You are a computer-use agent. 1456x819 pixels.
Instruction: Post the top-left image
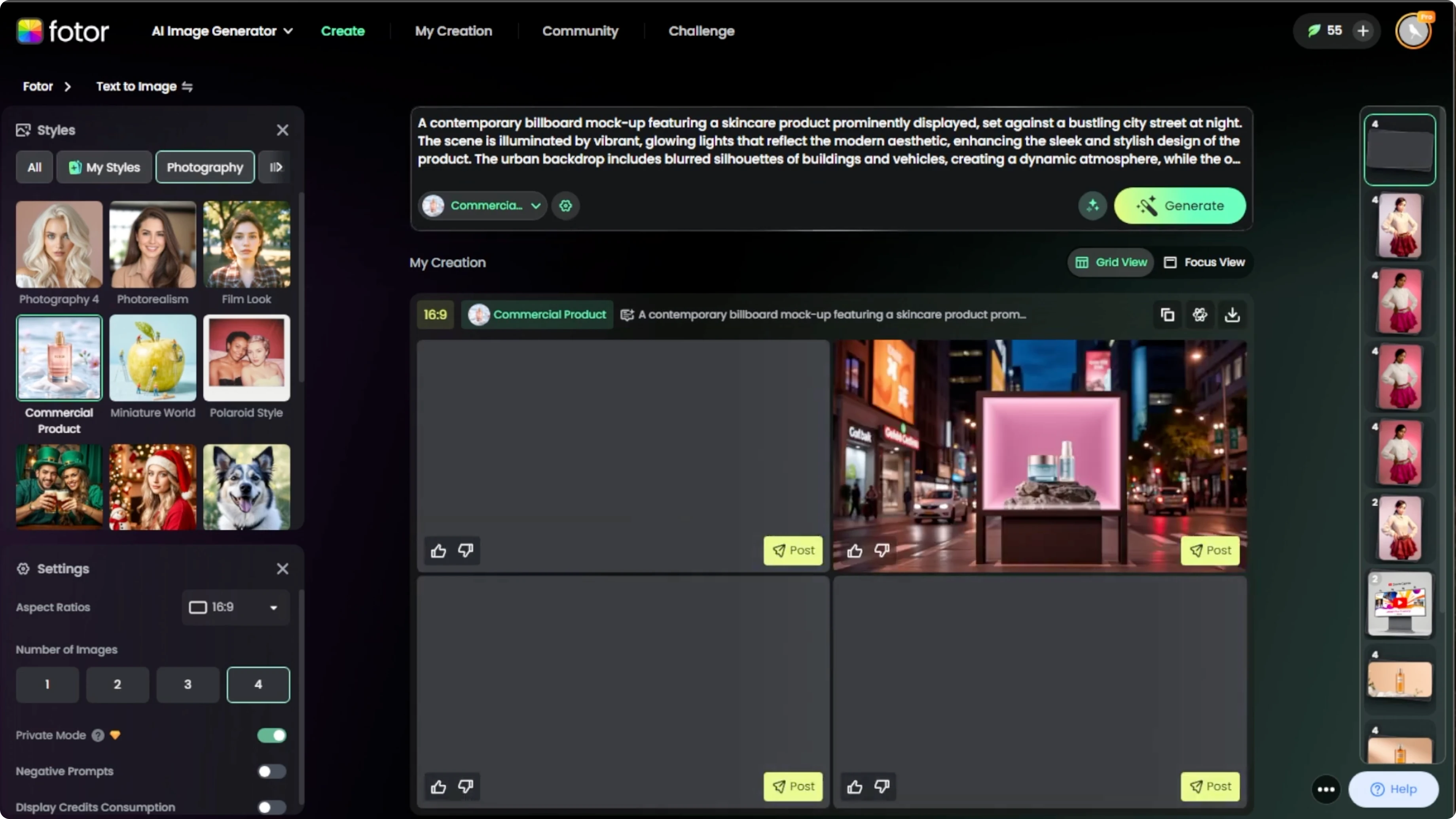click(794, 550)
